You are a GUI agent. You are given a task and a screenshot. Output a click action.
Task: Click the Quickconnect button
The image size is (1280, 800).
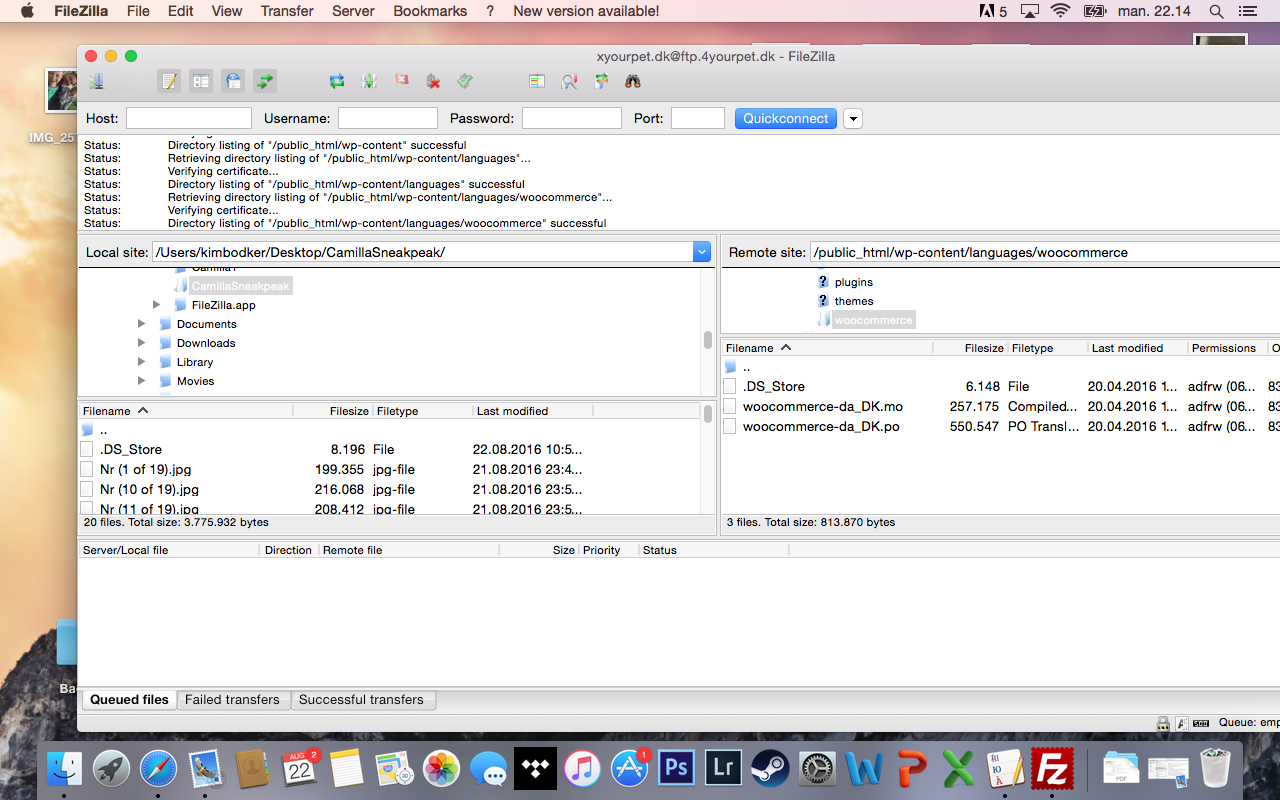coord(786,118)
